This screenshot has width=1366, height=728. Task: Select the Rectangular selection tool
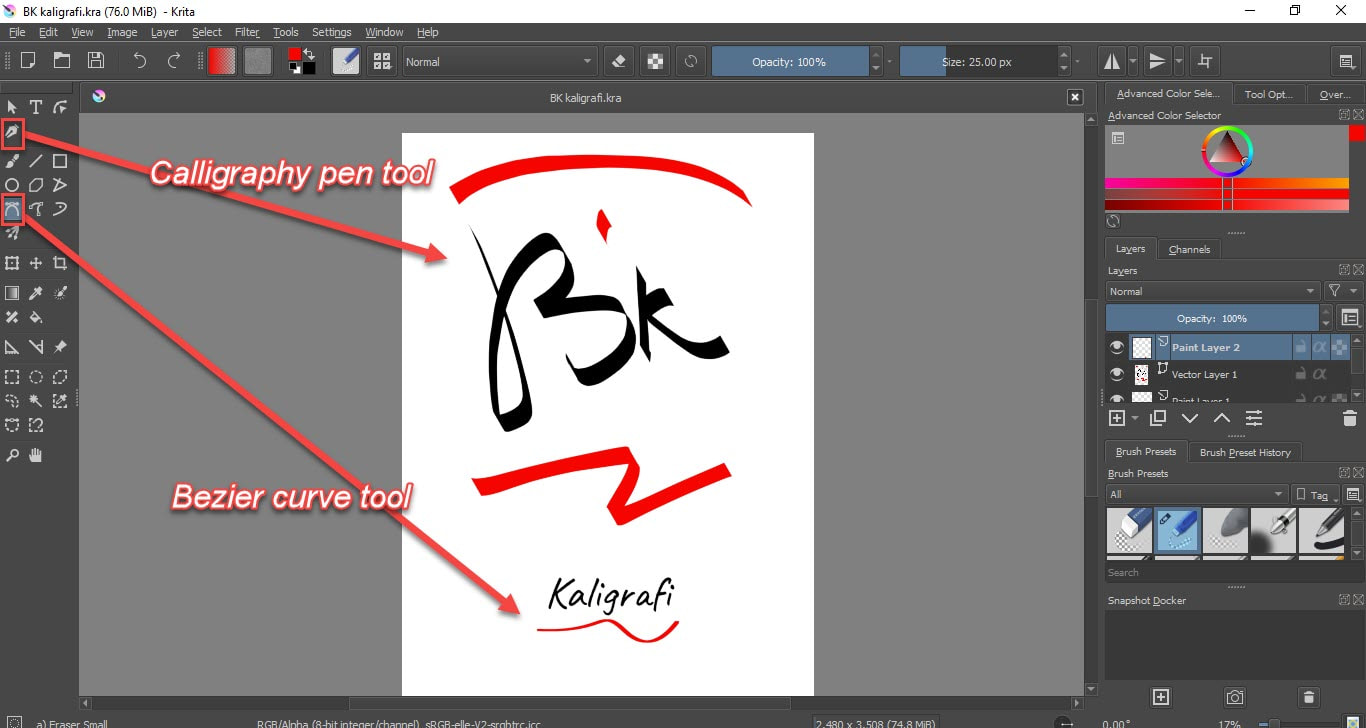pos(12,377)
